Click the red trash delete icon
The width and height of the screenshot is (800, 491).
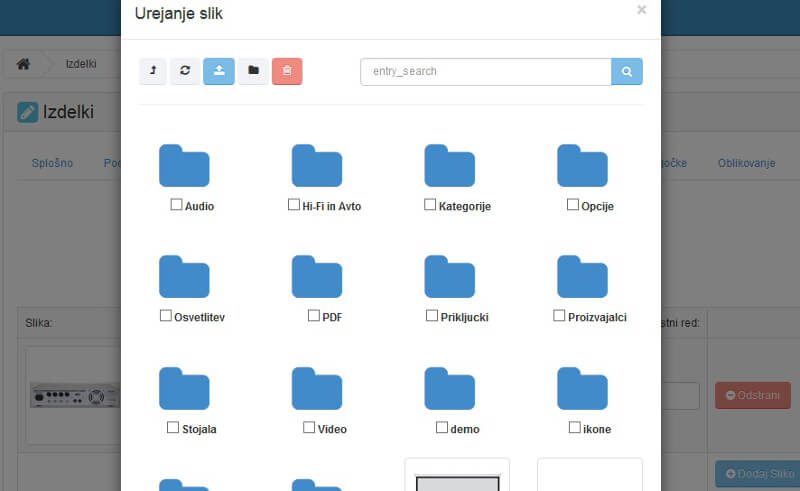pos(287,71)
